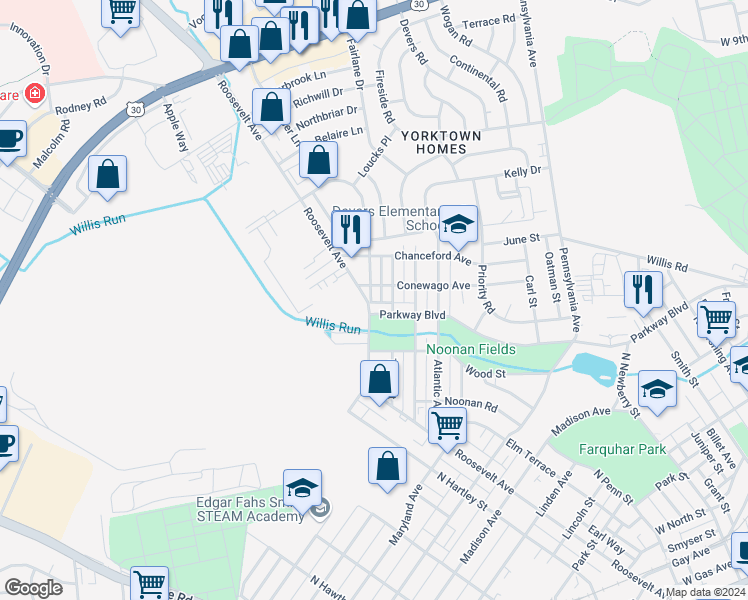
Task: Click the Gay Ave label
Action: [691, 557]
